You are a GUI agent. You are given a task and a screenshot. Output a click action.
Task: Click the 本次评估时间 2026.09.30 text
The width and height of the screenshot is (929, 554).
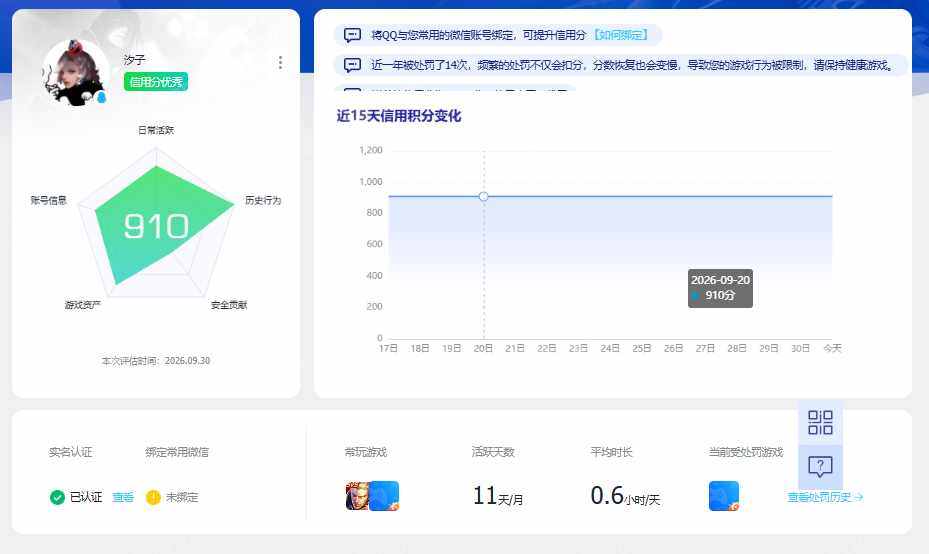tap(155, 360)
